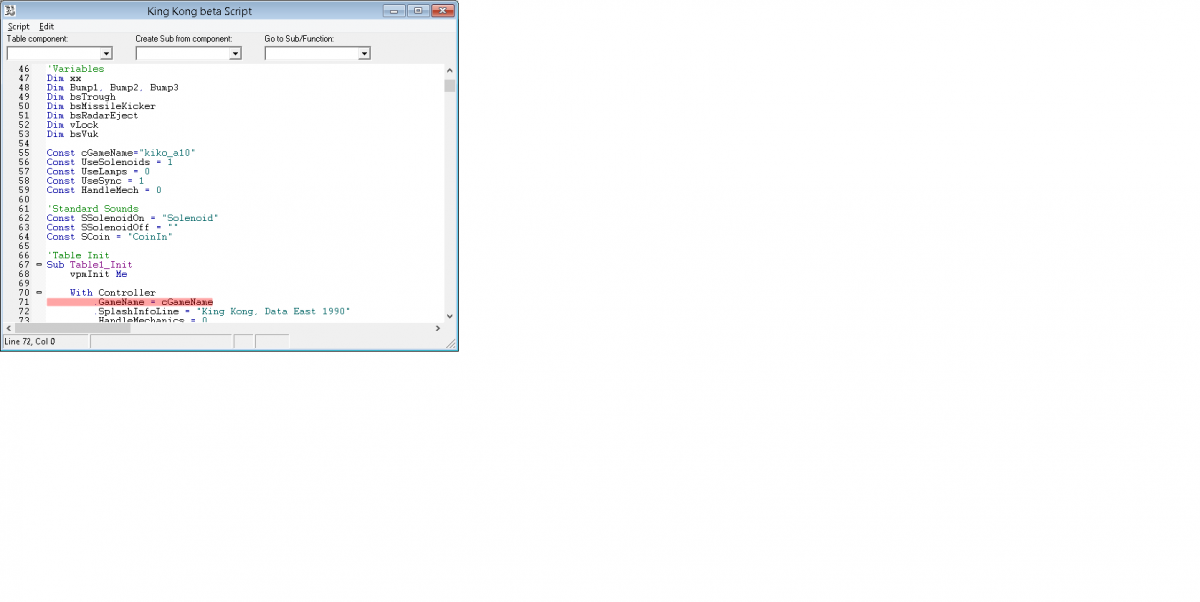Collapse the Sub Table1_Init fold marker

coord(39,265)
